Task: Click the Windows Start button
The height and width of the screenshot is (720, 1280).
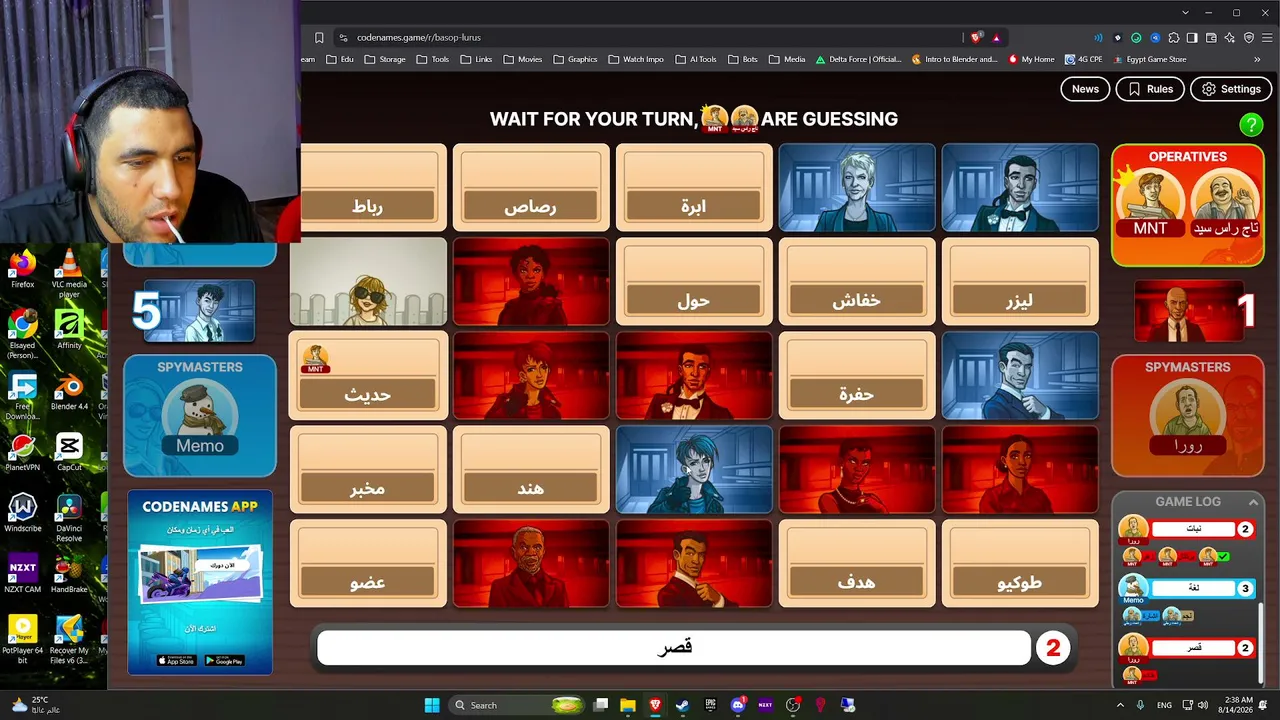Action: coord(432,705)
